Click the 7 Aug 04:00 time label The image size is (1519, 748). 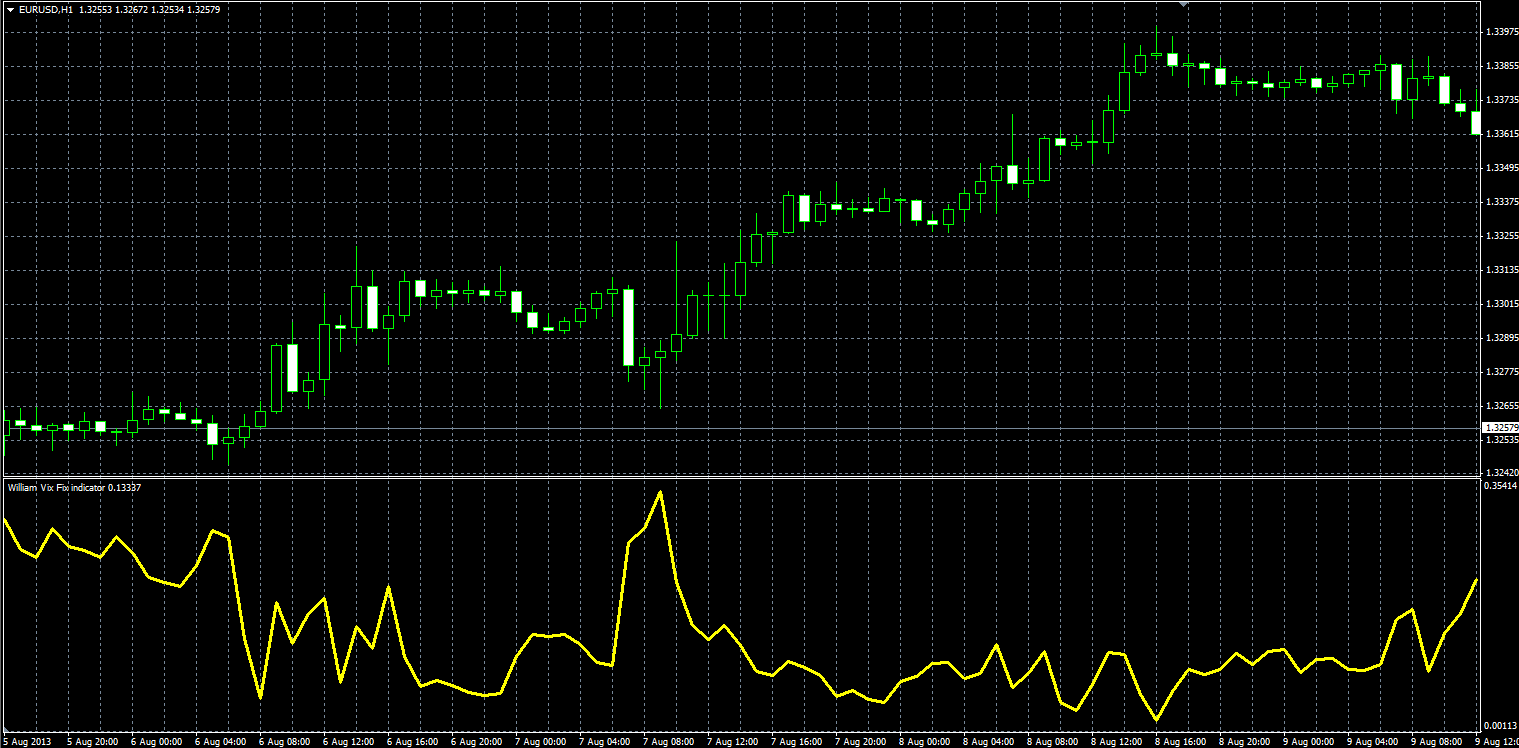coord(604,742)
